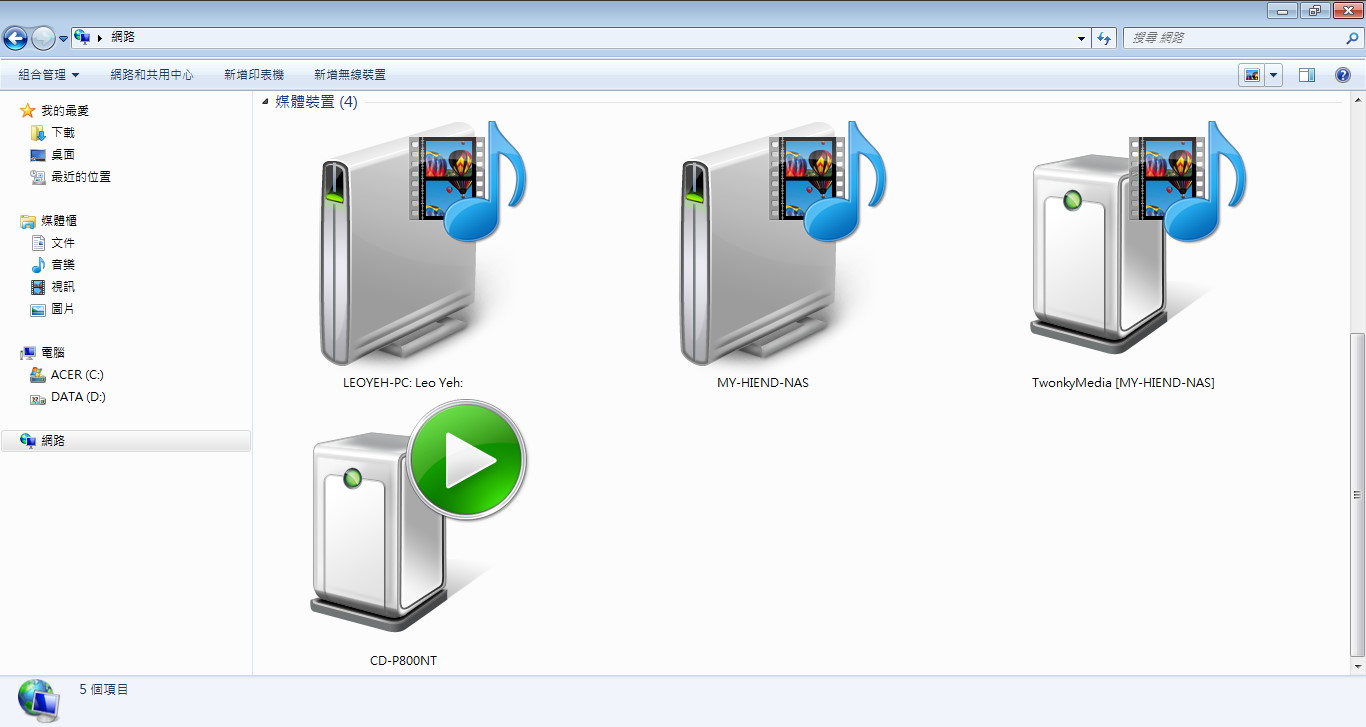This screenshot has height=727, width=1366.
Task: Click the pictures icon beside 圖片
Action: (38, 309)
